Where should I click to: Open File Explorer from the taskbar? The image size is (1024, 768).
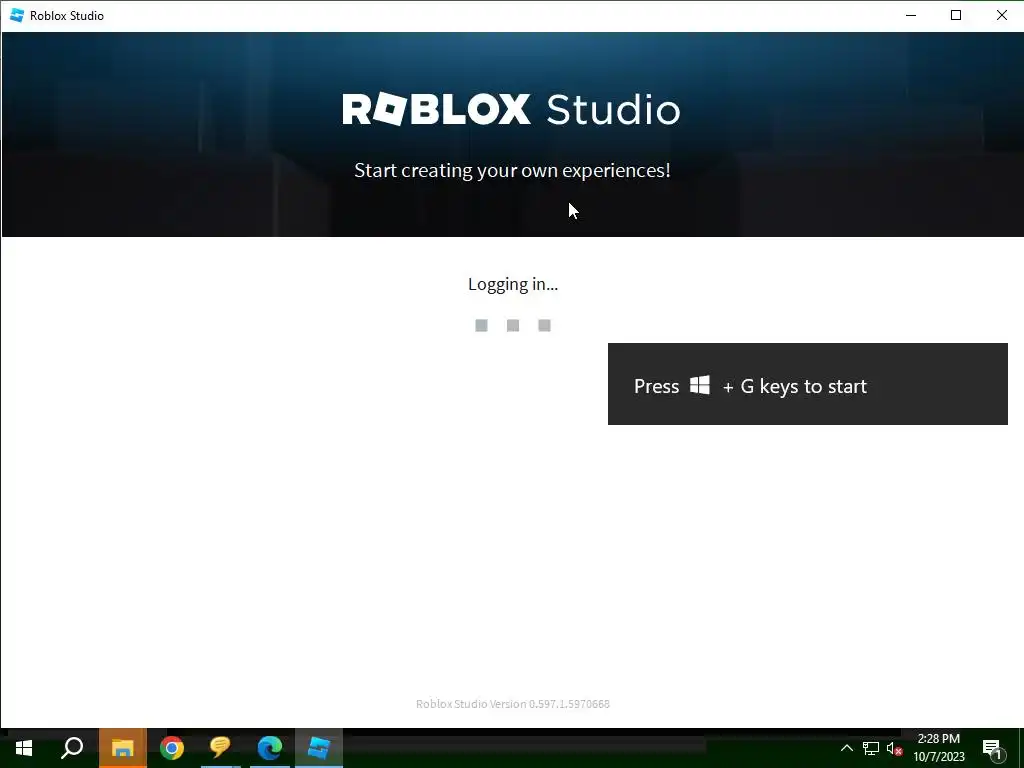(122, 748)
